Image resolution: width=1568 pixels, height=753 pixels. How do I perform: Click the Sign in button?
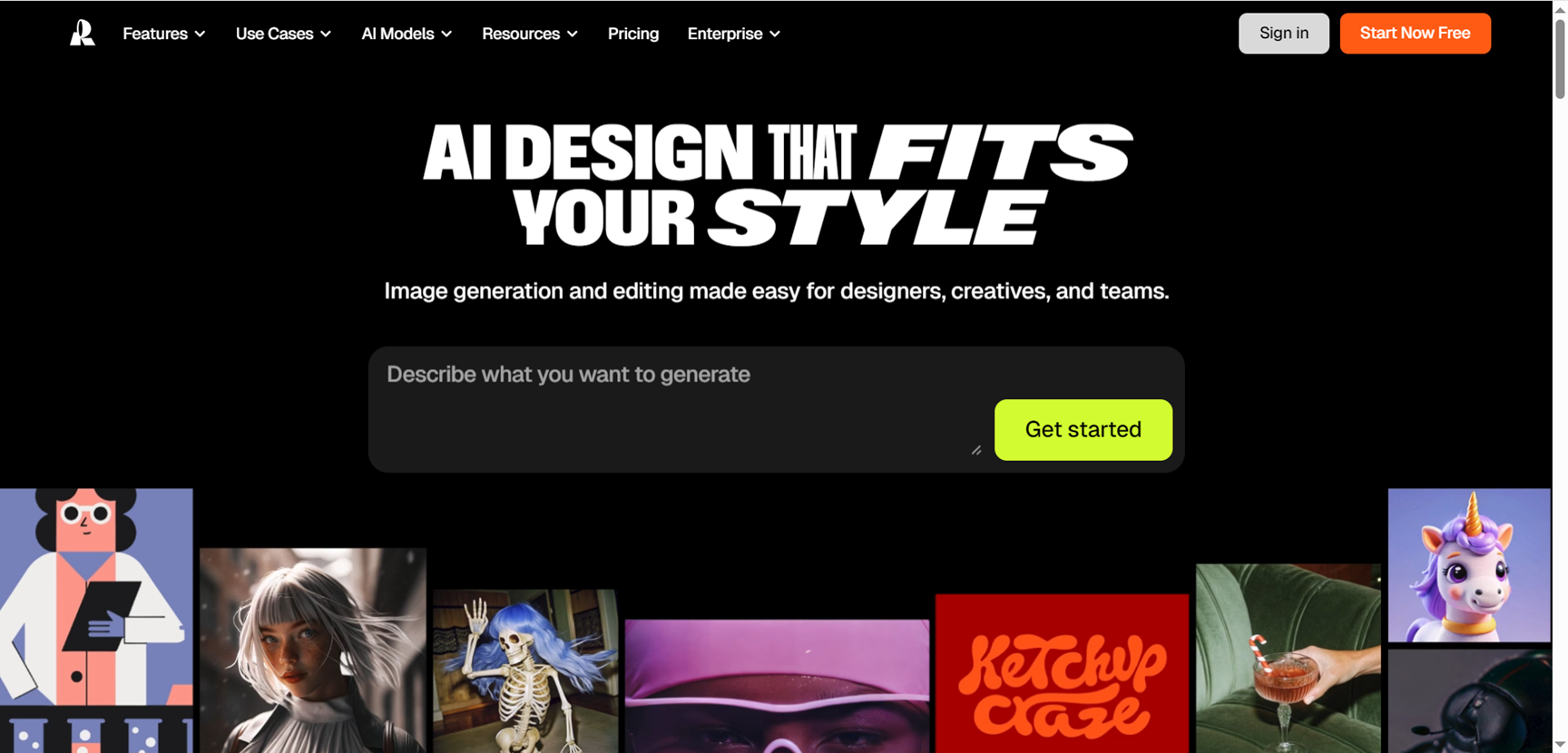click(x=1283, y=34)
